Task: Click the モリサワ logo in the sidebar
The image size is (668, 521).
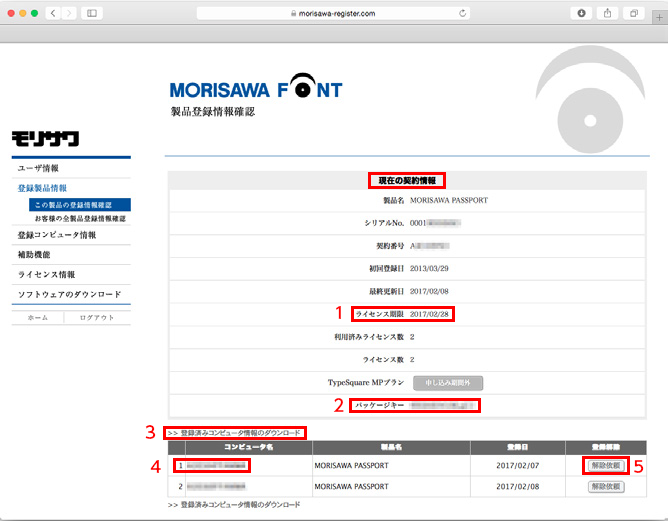Action: (x=45, y=138)
